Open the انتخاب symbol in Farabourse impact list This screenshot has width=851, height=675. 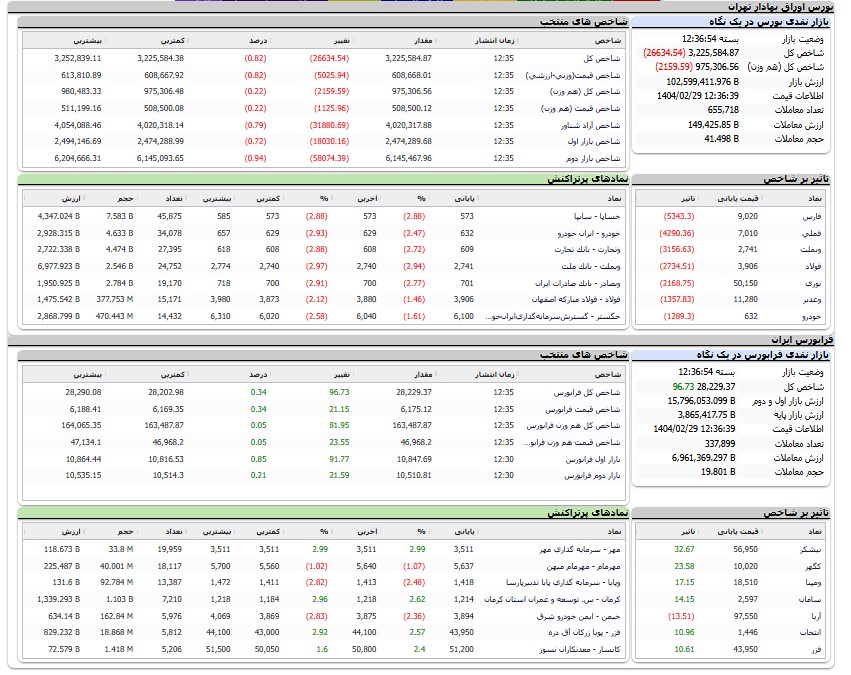810,633
